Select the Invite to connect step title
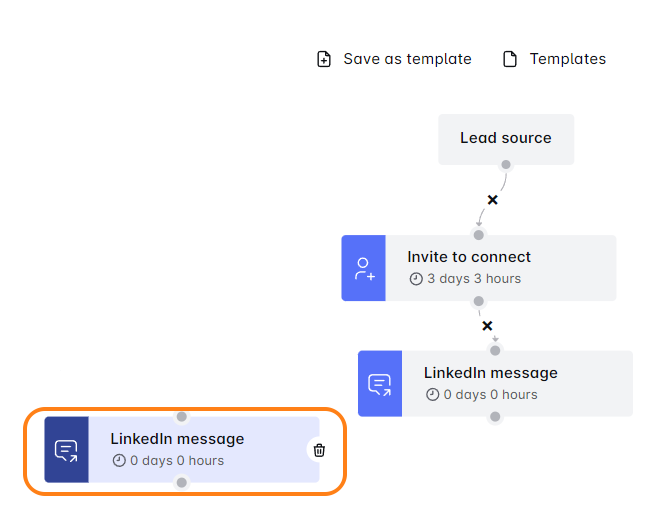Viewport: 647px width, 525px height. (469, 257)
